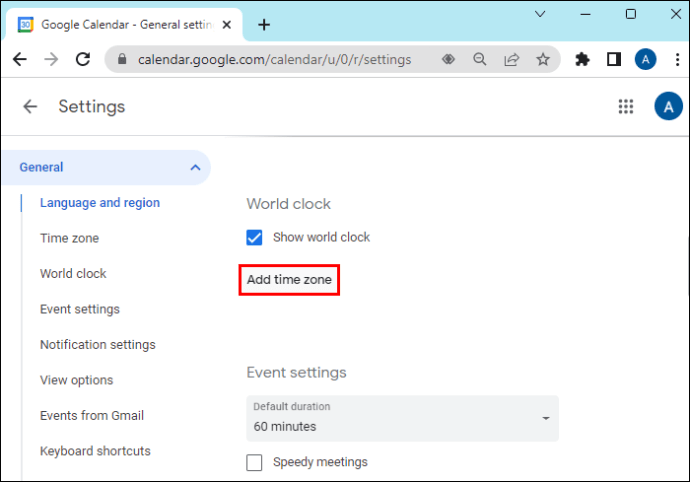
Task: Bookmark this page with the star icon
Action: click(x=543, y=60)
